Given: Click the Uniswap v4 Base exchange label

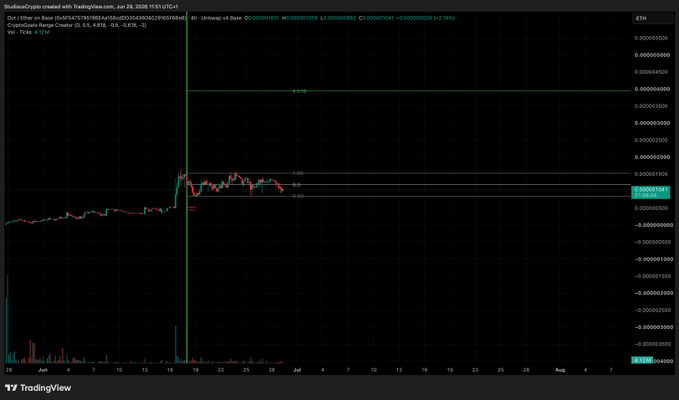Looking at the screenshot, I should [221, 18].
